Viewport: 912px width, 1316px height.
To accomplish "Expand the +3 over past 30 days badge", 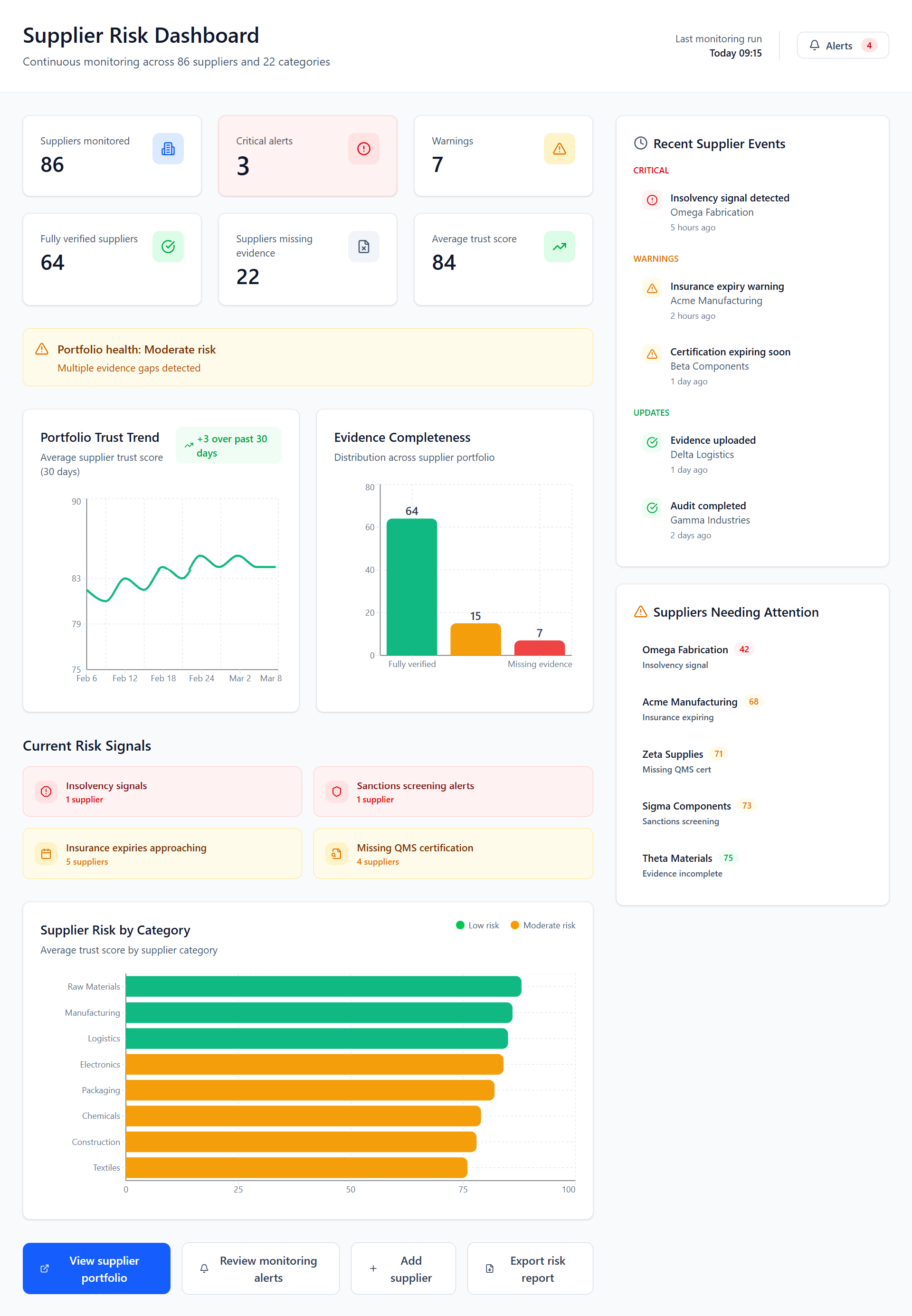I will 228,445.
